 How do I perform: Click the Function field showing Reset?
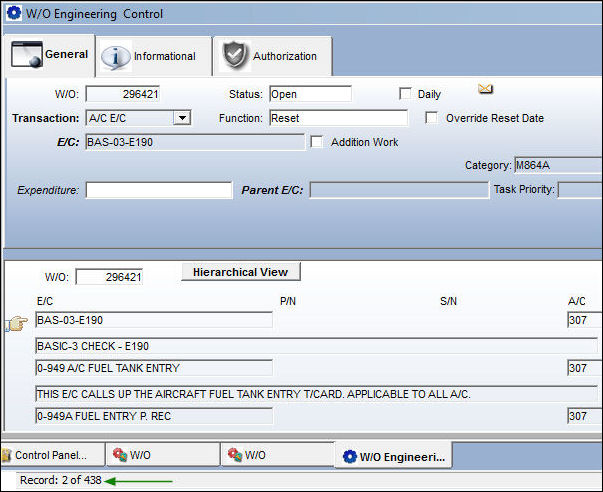[x=338, y=118]
